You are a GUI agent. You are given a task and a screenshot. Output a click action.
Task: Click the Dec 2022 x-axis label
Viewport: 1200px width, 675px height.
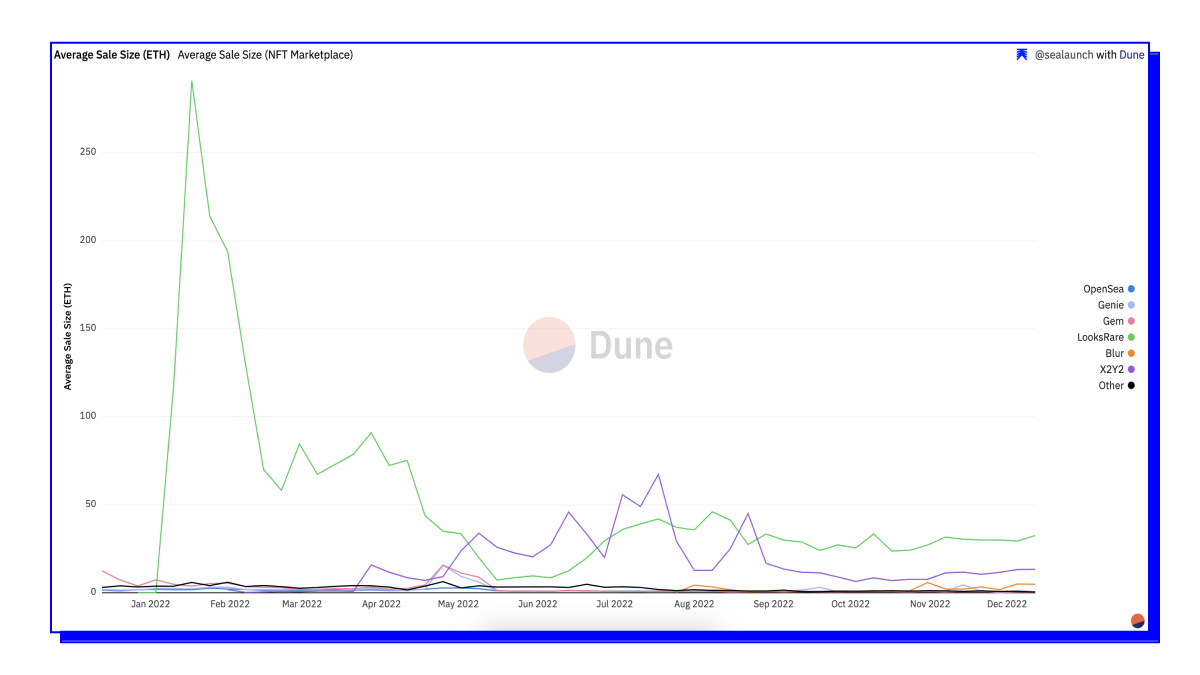coord(1007,604)
